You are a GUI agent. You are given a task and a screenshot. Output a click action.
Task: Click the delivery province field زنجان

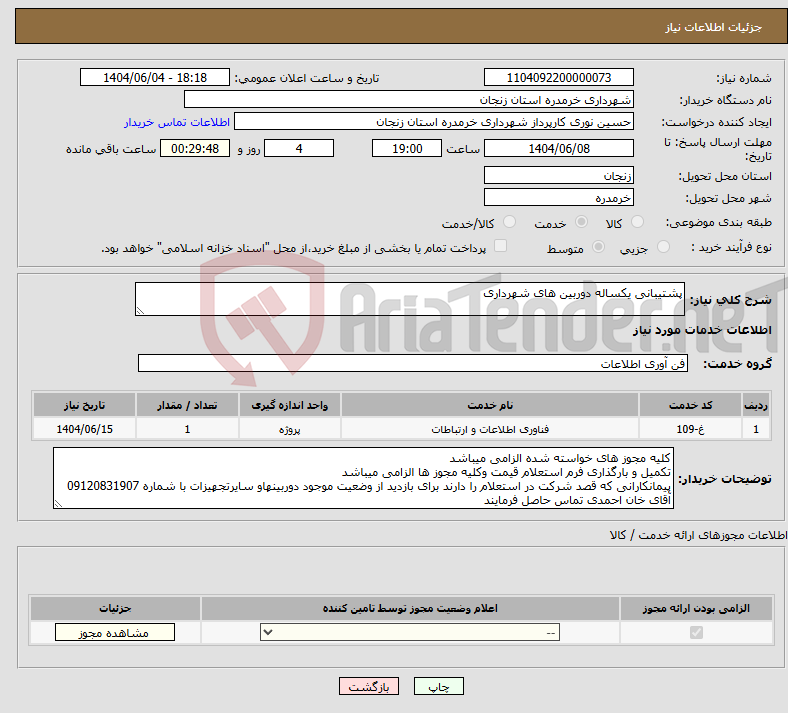tap(558, 175)
